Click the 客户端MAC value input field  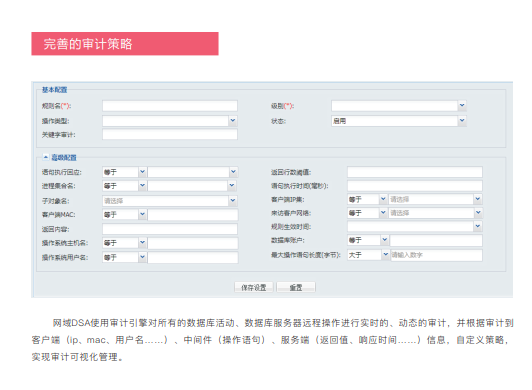(x=193, y=215)
